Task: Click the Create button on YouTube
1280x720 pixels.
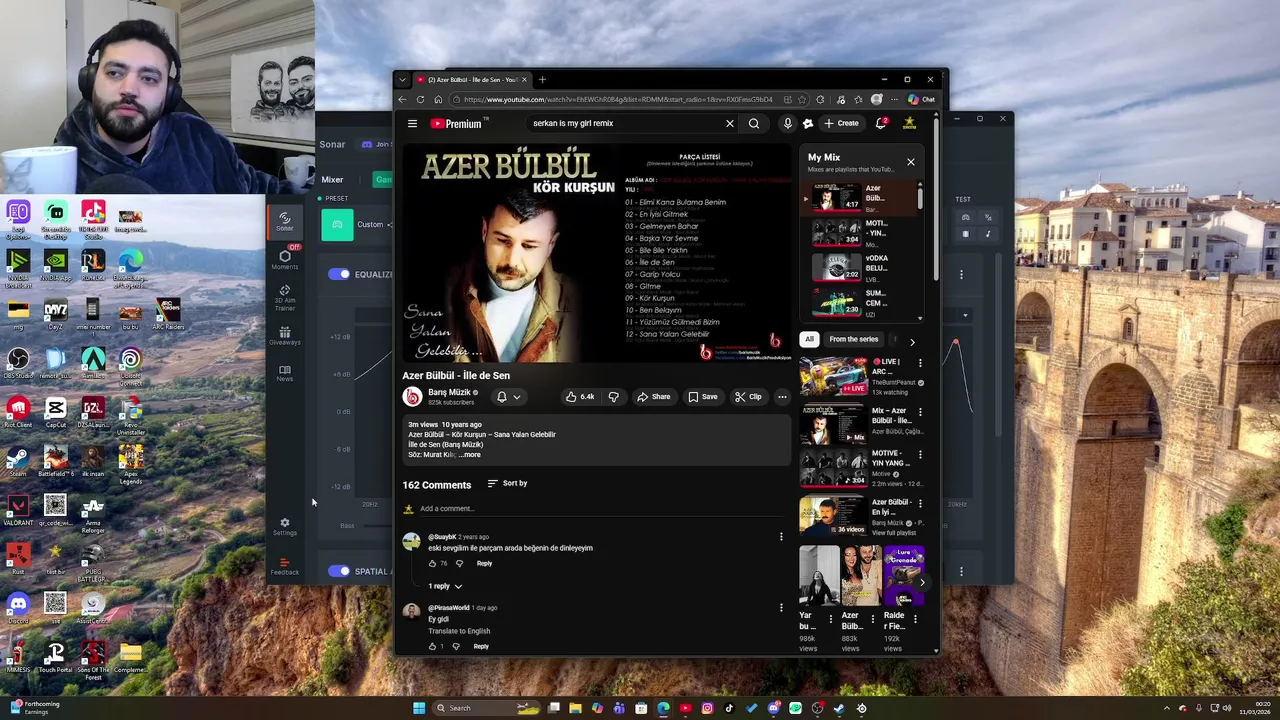Action: (x=841, y=123)
